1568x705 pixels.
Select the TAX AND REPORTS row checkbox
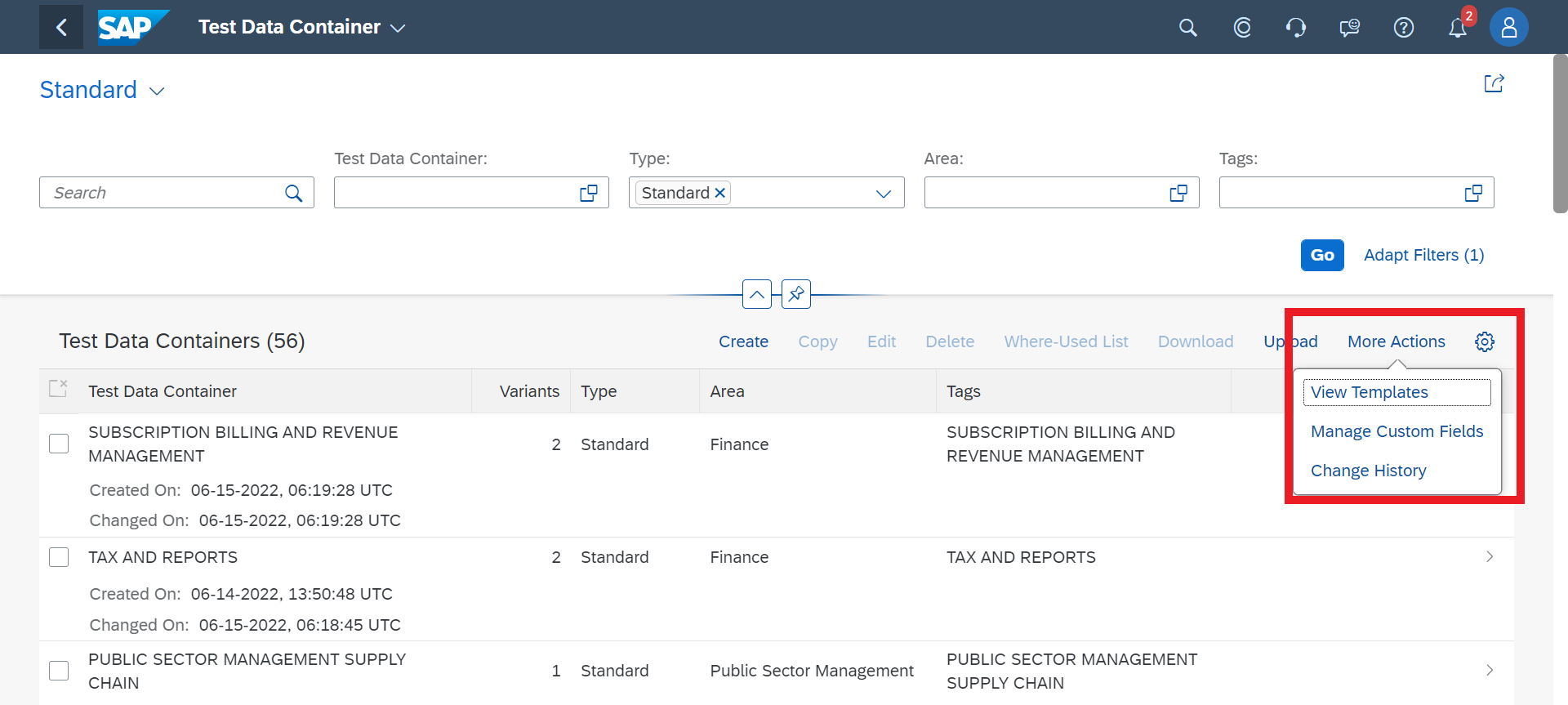[59, 557]
